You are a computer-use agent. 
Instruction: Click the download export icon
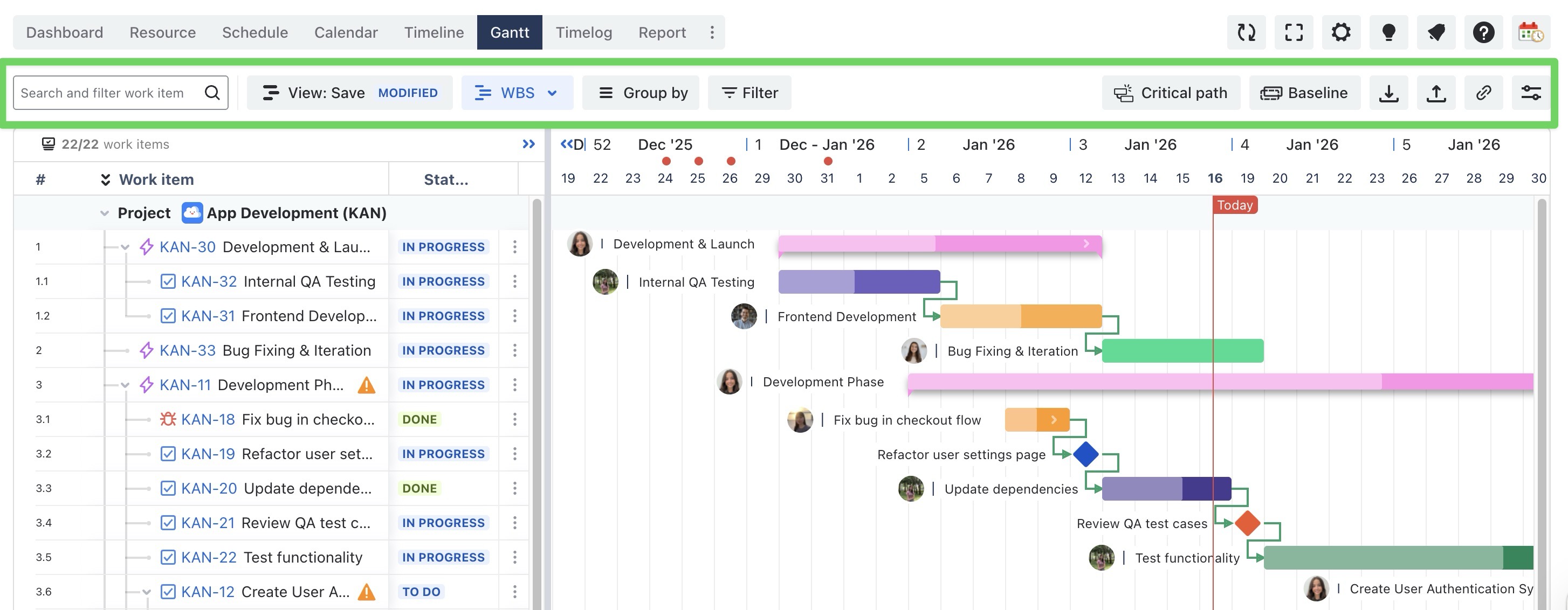1388,93
